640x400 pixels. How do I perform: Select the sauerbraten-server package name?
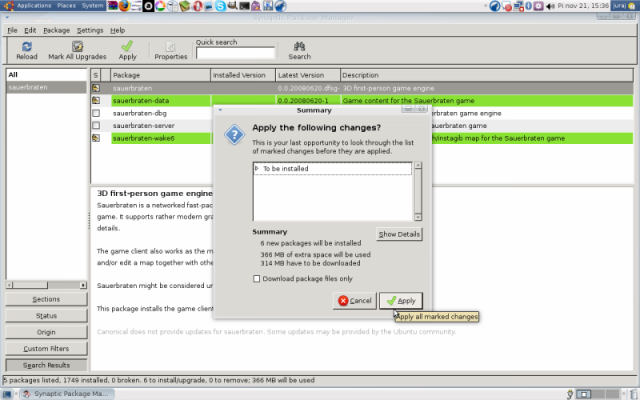coord(144,126)
